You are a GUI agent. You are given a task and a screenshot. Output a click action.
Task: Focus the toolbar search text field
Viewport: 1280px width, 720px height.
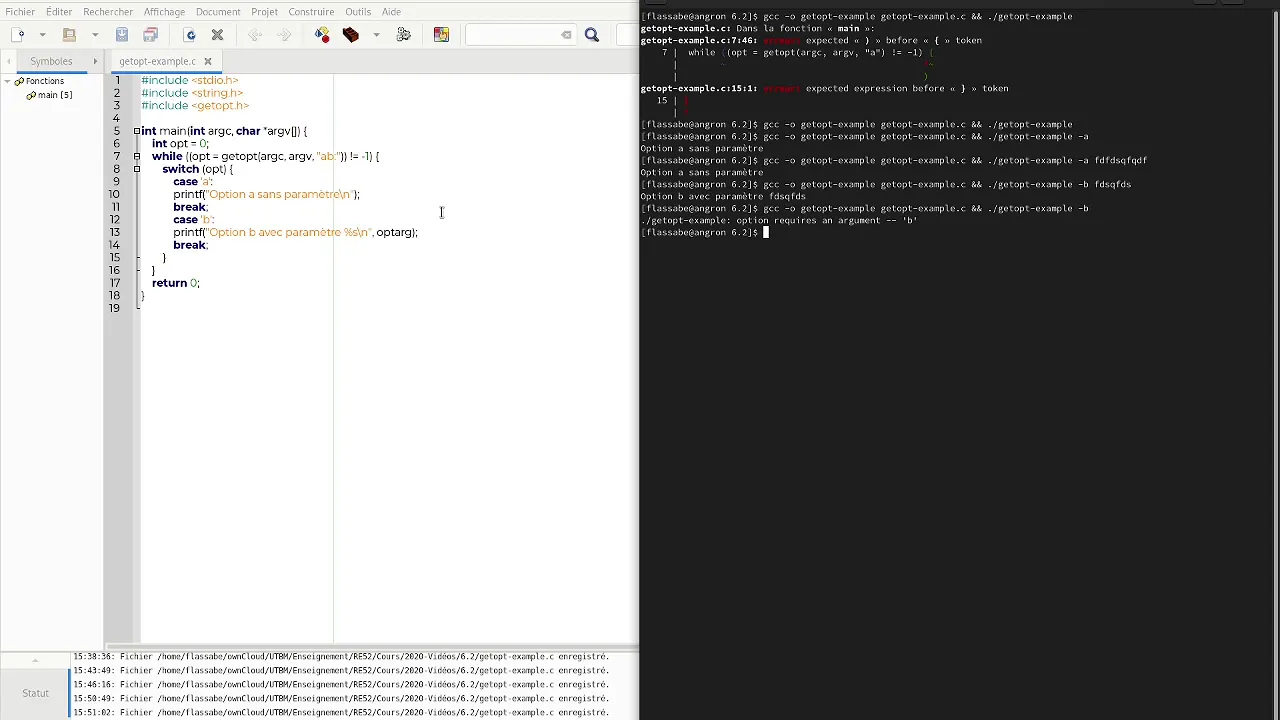click(x=513, y=35)
